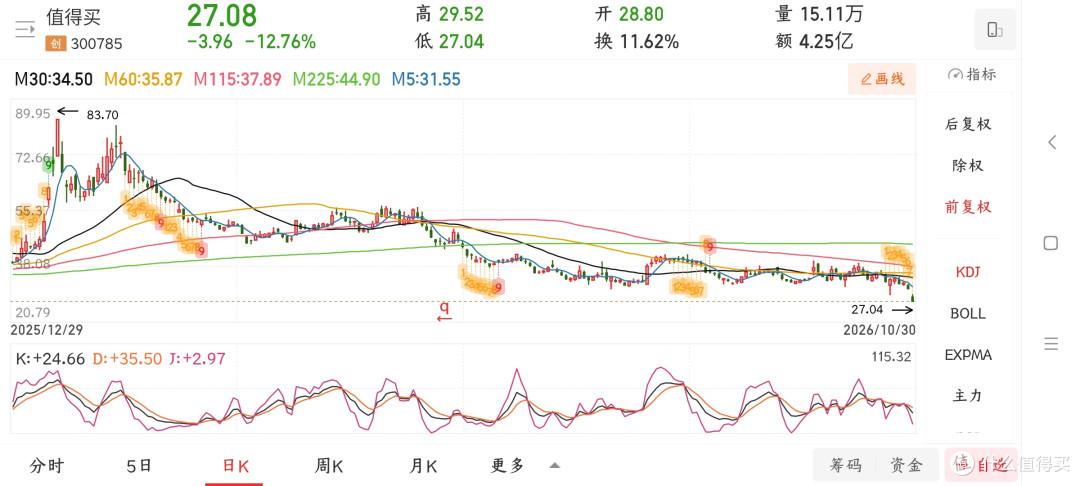Viewport: 1080px width, 486px height.
Task: Expand the 更多 period options
Action: (508, 466)
